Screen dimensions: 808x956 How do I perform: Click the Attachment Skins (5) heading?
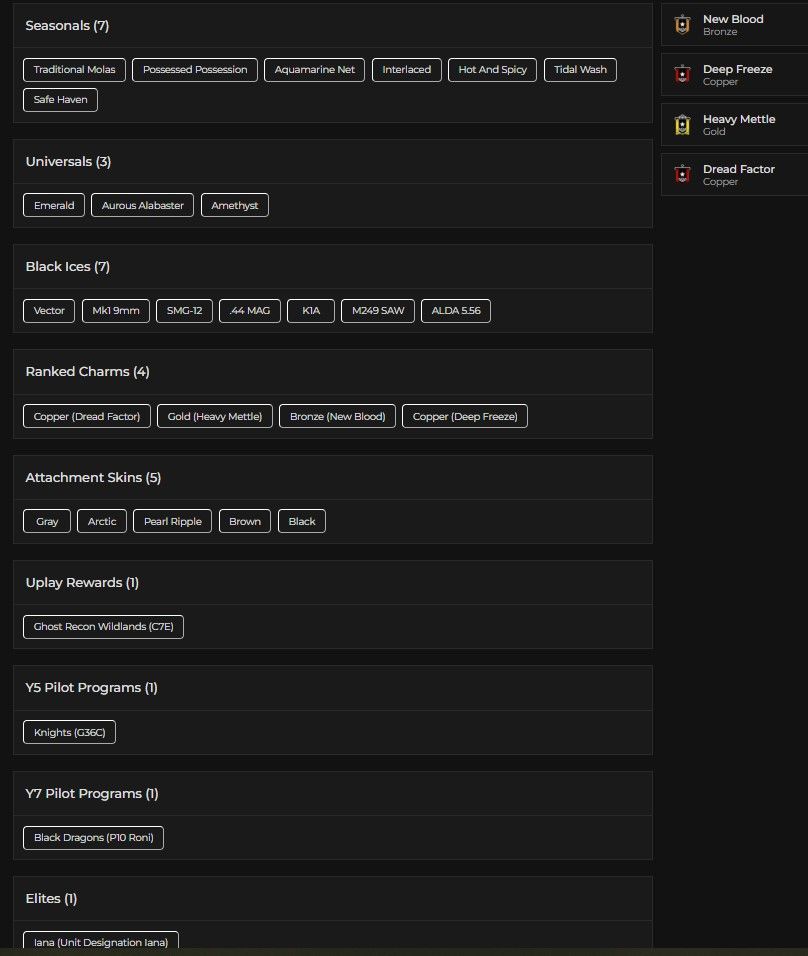click(x=93, y=477)
